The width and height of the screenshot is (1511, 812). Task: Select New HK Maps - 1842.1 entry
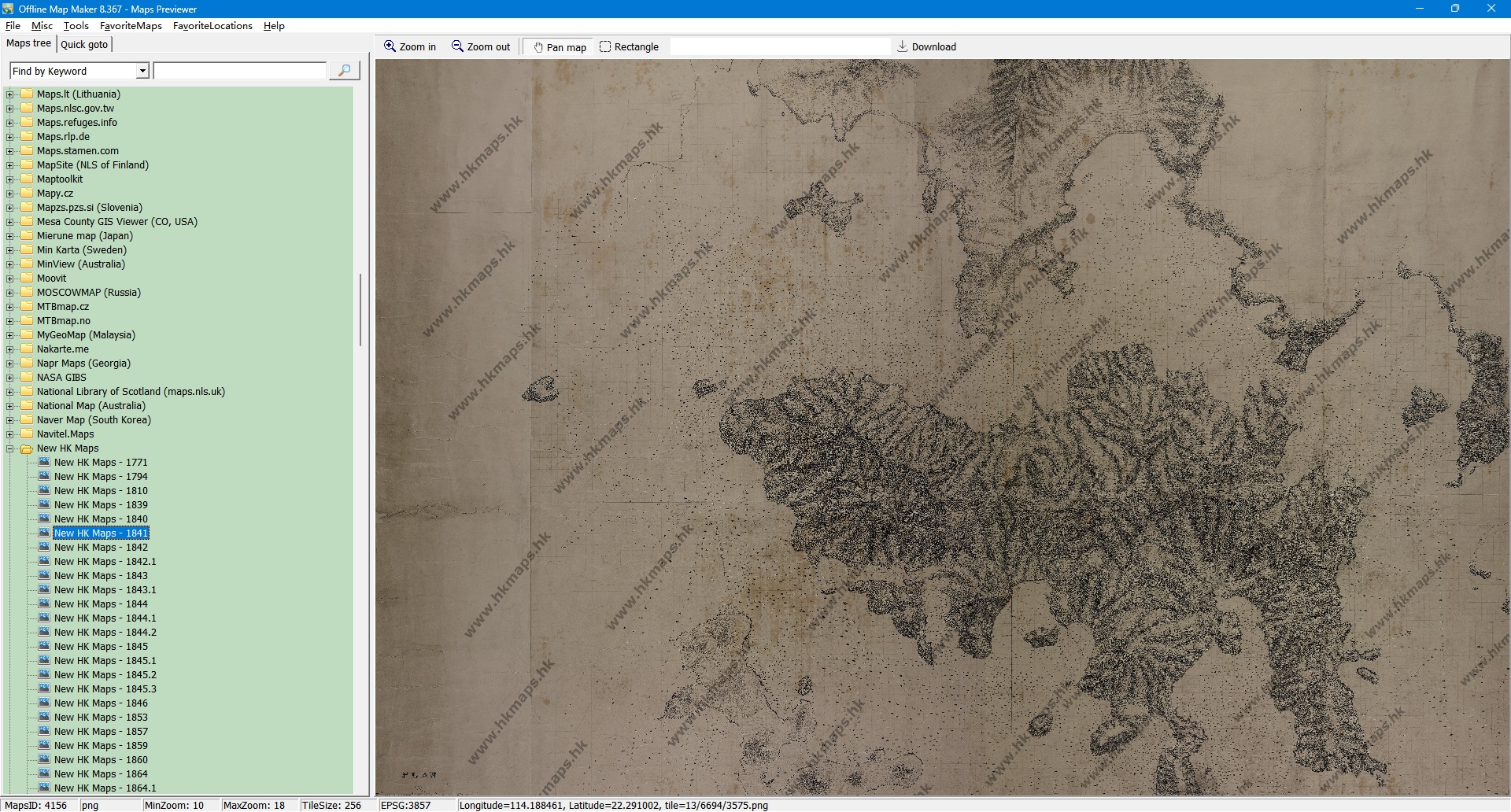pyautogui.click(x=105, y=561)
